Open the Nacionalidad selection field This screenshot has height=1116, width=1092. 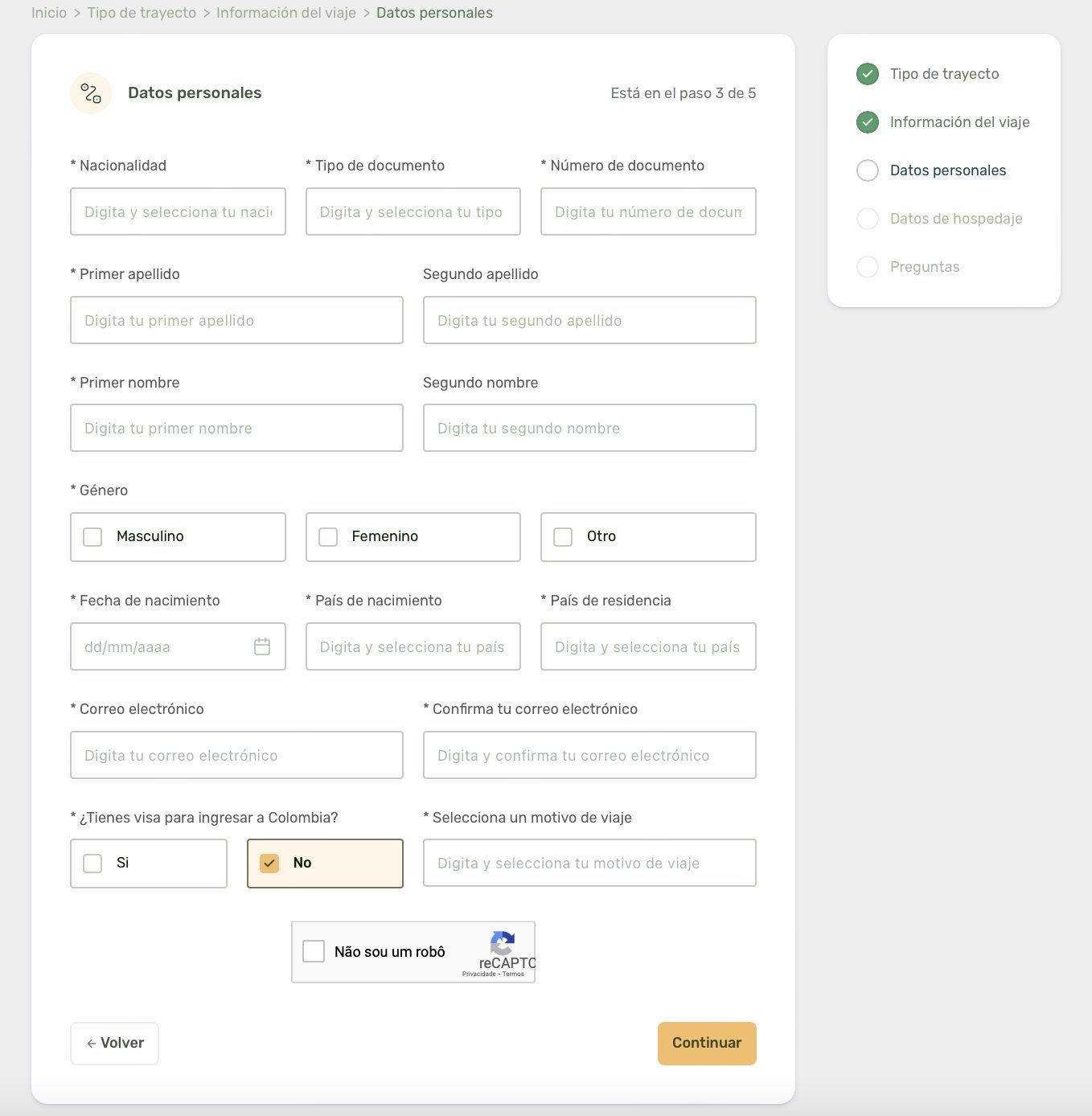pos(178,211)
